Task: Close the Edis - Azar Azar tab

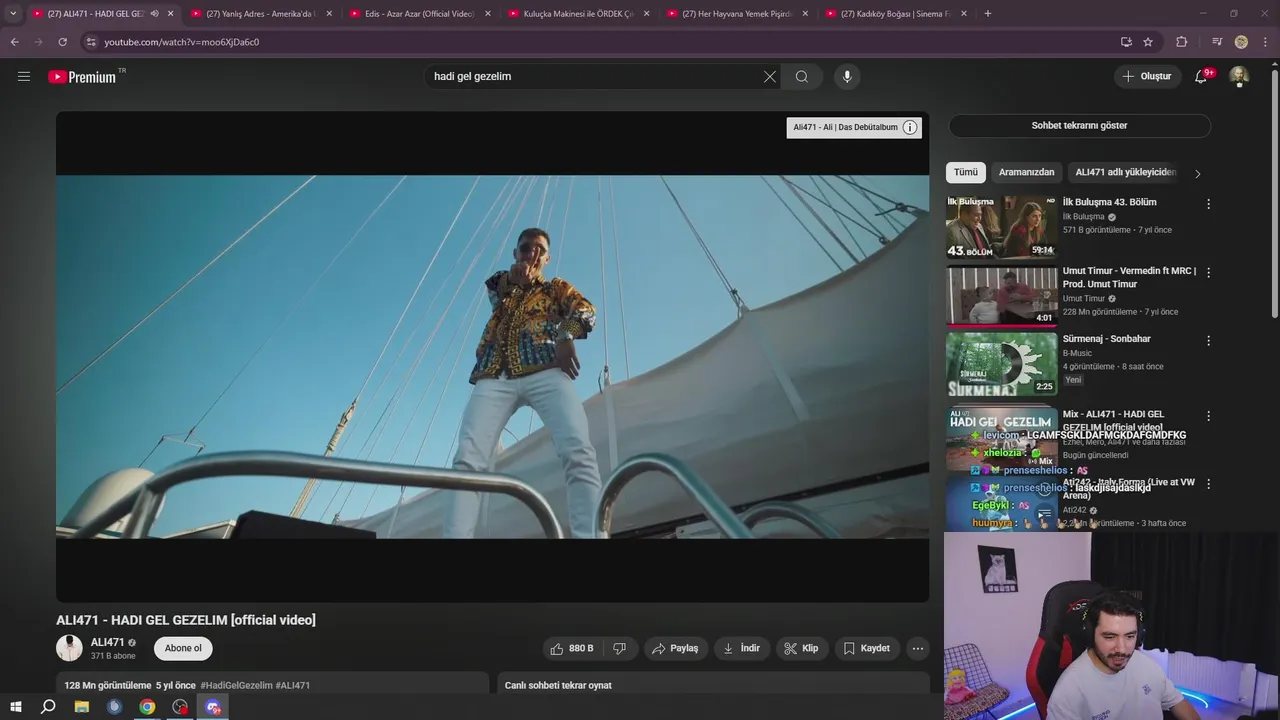Action: tap(488, 14)
